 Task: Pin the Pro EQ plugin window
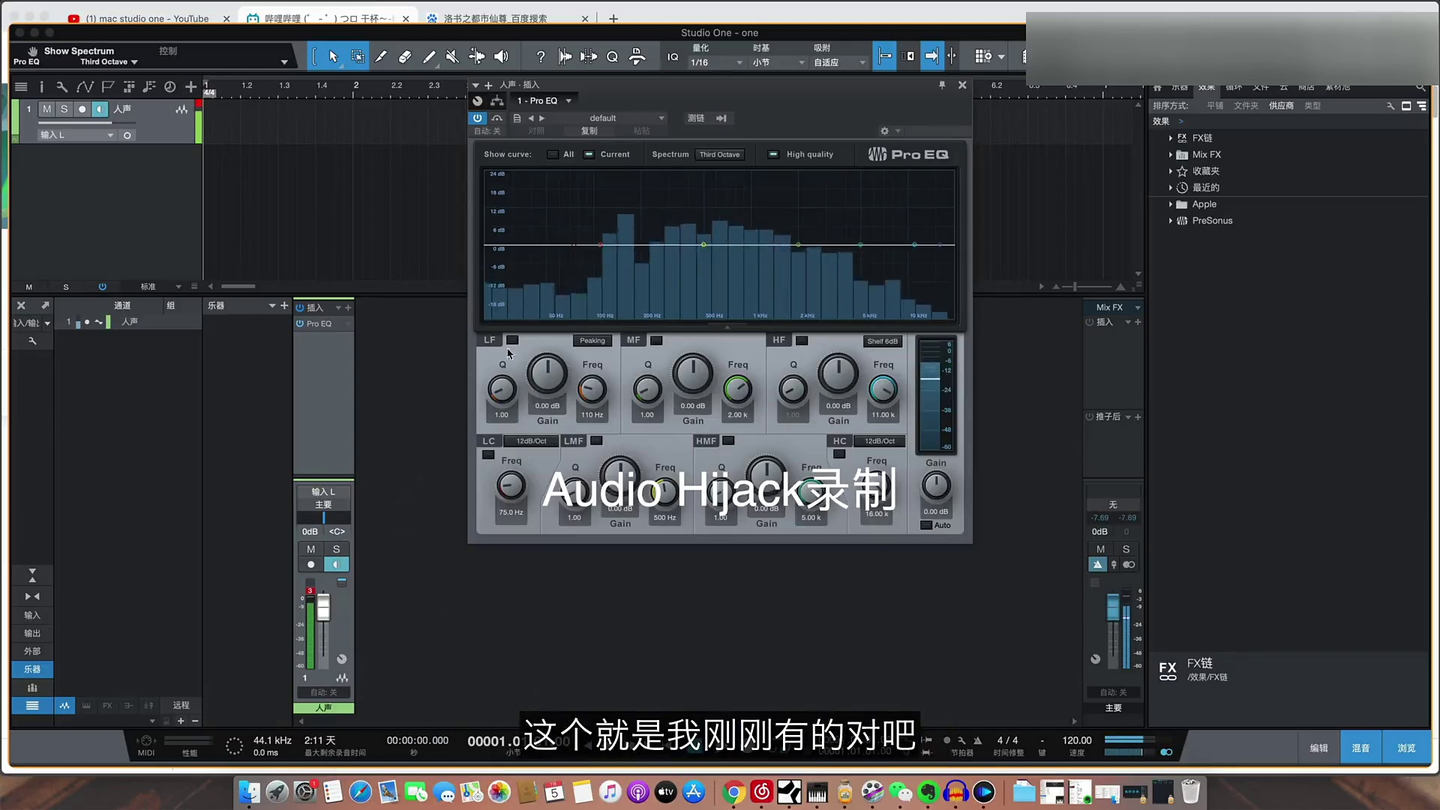click(942, 85)
